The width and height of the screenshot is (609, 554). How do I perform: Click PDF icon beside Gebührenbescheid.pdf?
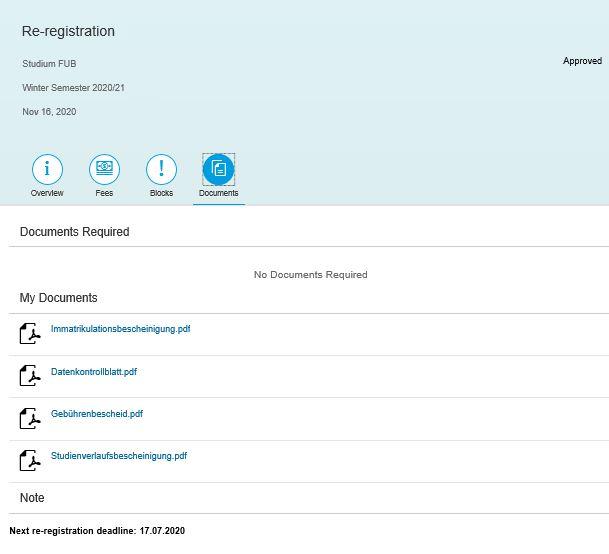30,418
